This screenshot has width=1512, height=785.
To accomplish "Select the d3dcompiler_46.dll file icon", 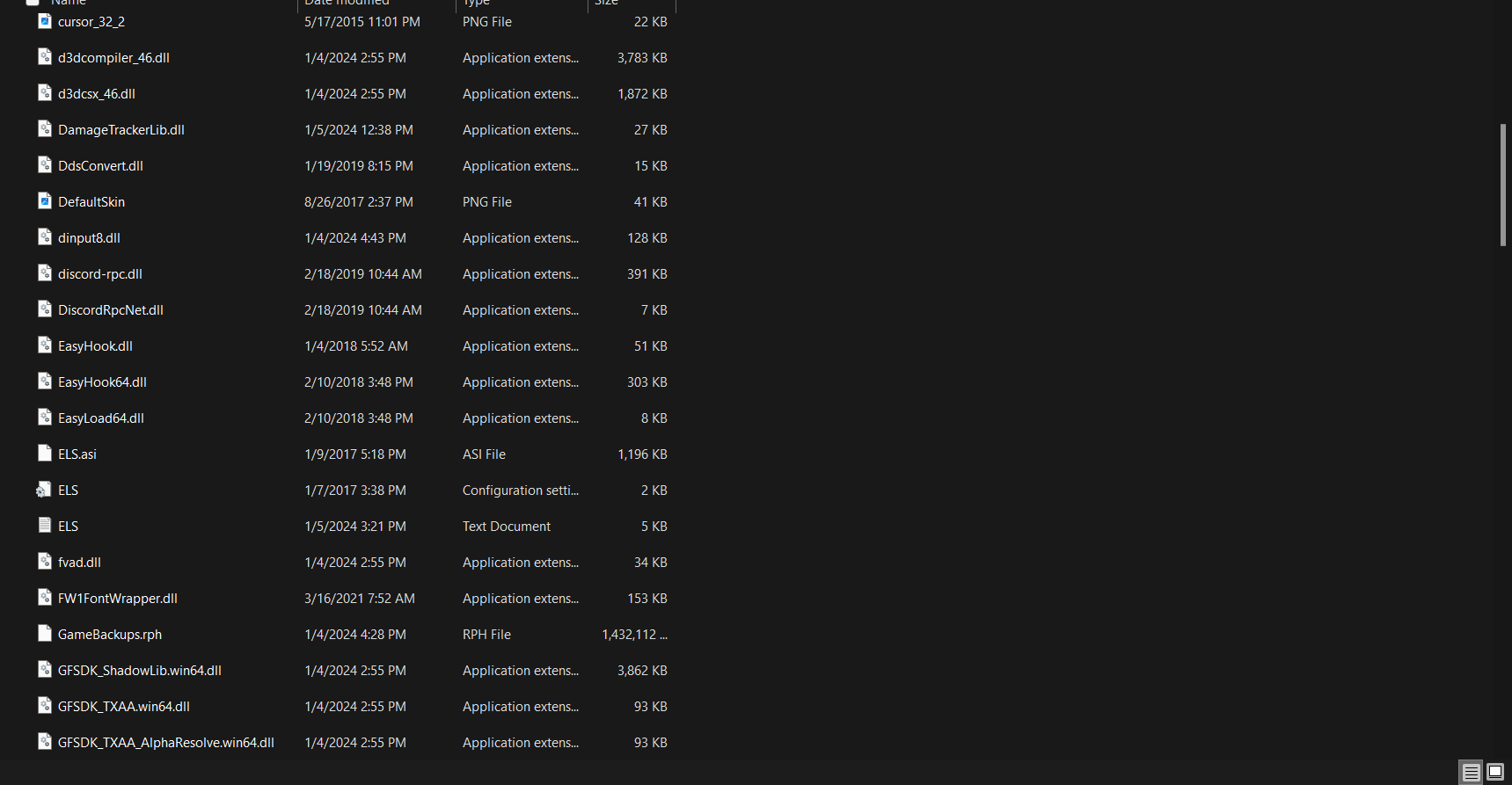I will pyautogui.click(x=45, y=57).
